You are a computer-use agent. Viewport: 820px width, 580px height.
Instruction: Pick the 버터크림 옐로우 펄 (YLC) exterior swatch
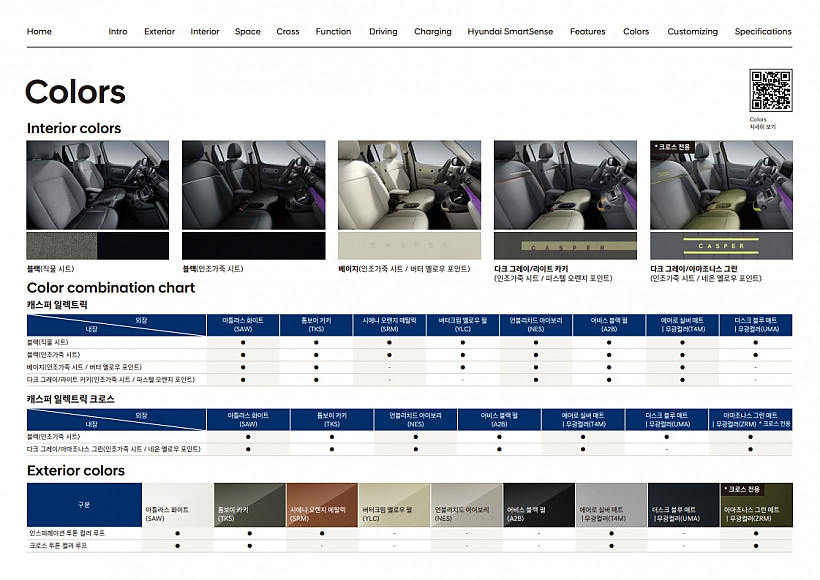(394, 505)
